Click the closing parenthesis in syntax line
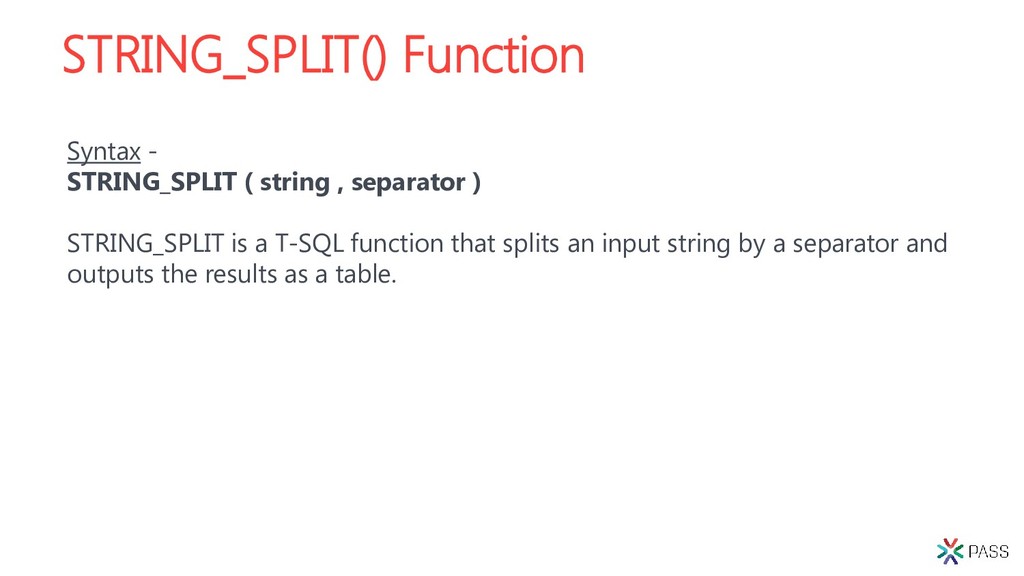The width and height of the screenshot is (1024, 576). (476, 183)
